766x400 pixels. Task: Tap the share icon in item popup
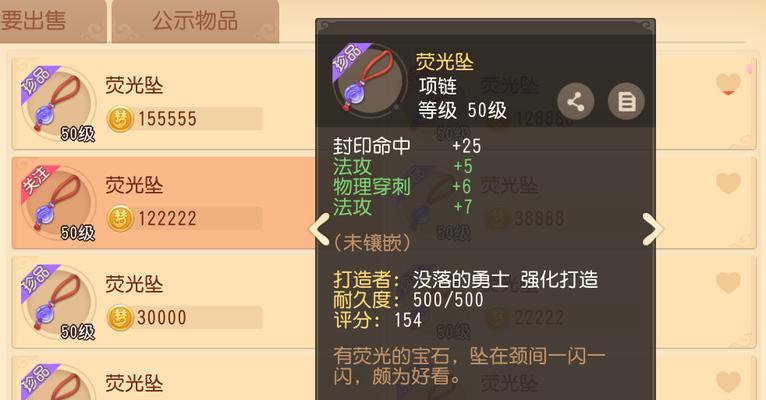tap(575, 102)
